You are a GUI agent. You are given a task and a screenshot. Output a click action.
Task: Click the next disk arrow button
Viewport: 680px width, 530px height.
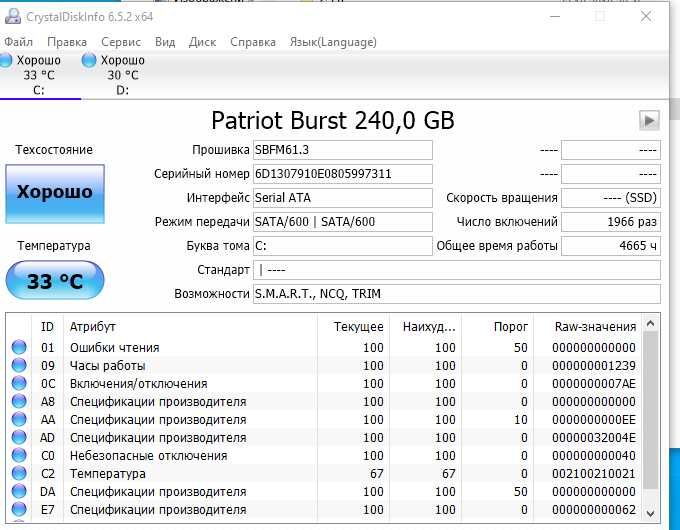(649, 120)
